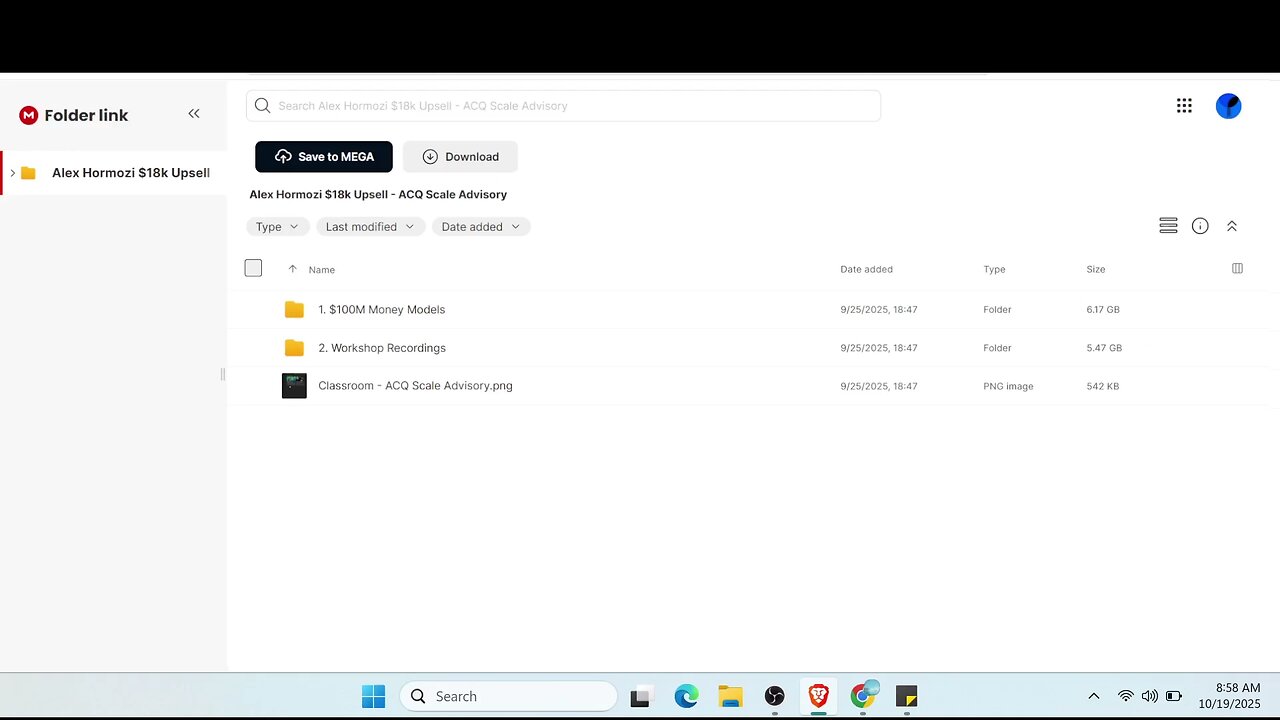Switch to Brave browser in the taskbar
Image resolution: width=1280 pixels, height=720 pixels.
[x=818, y=697]
